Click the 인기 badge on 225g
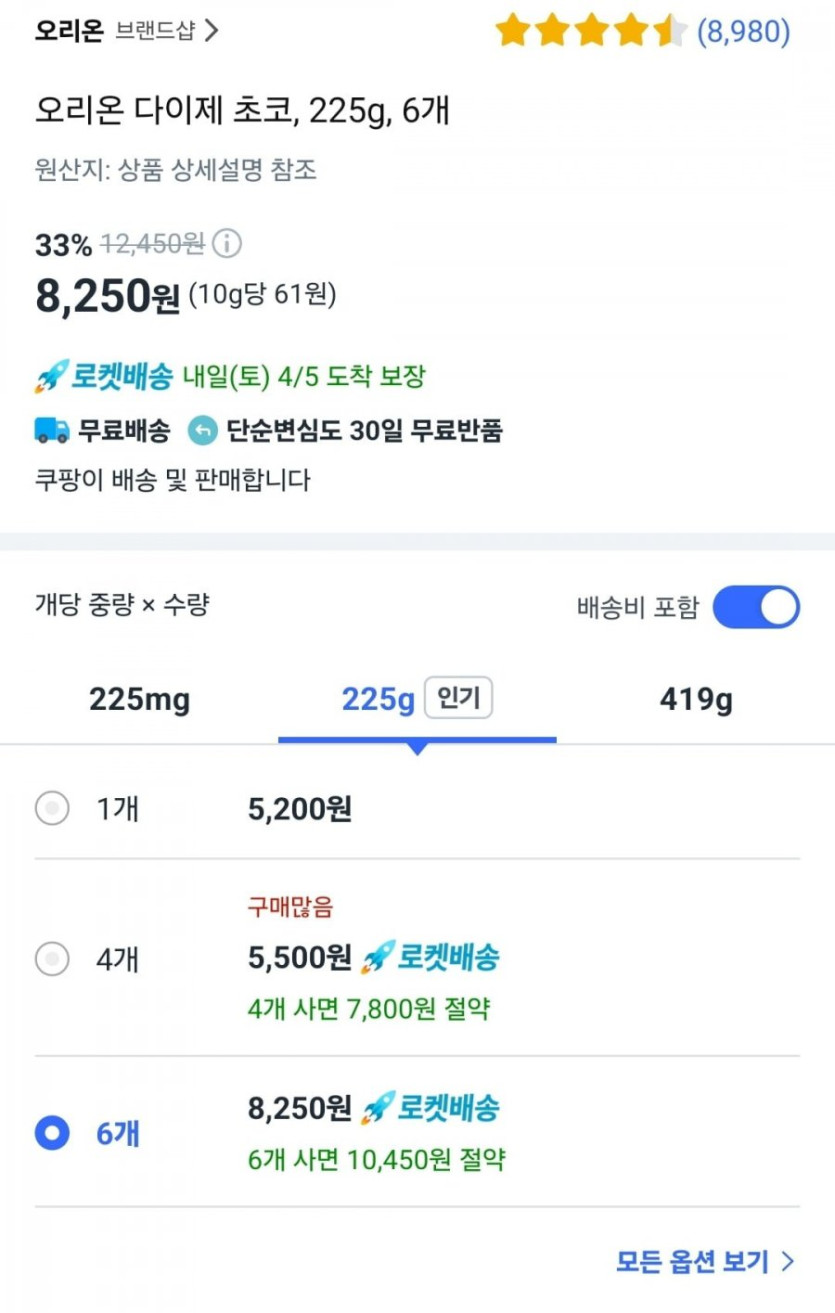 [459, 699]
